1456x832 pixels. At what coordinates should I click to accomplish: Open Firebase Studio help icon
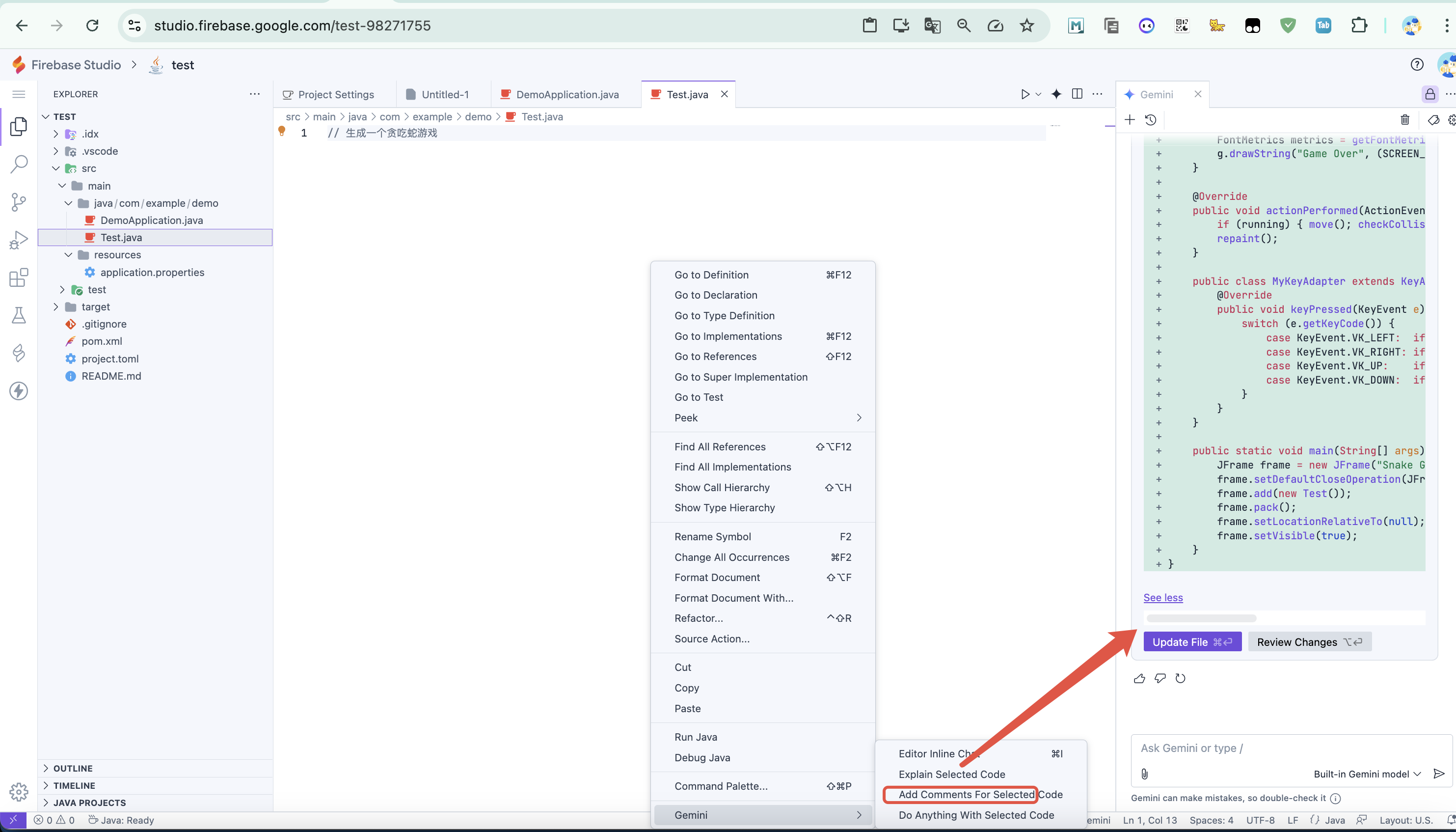click(x=1417, y=64)
